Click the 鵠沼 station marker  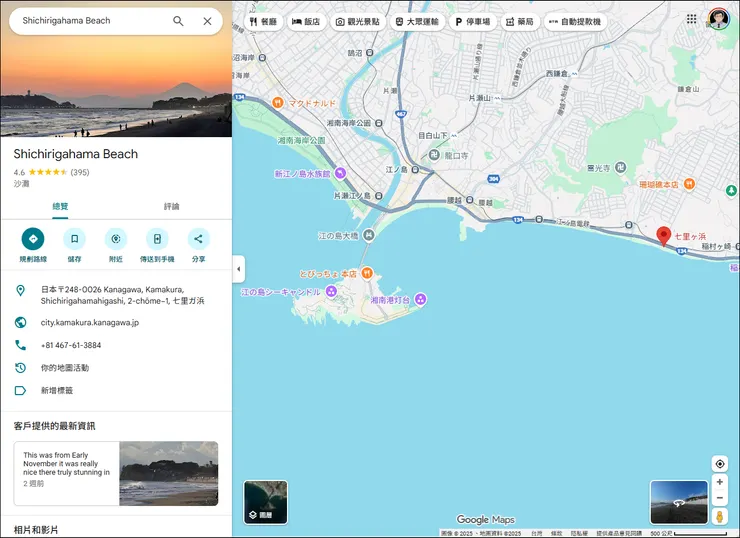[x=370, y=53]
